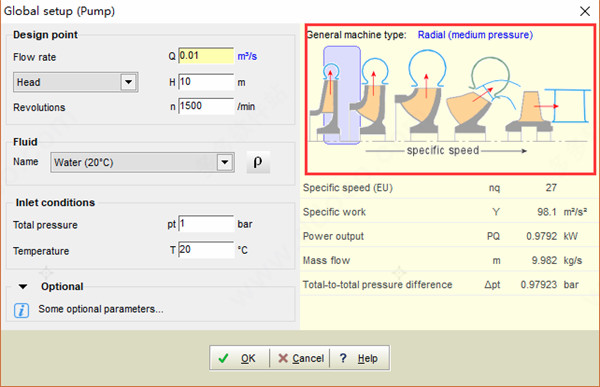Image resolution: width=600 pixels, height=387 pixels.
Task: Click the Flow rate Q input field
Action: [206, 56]
